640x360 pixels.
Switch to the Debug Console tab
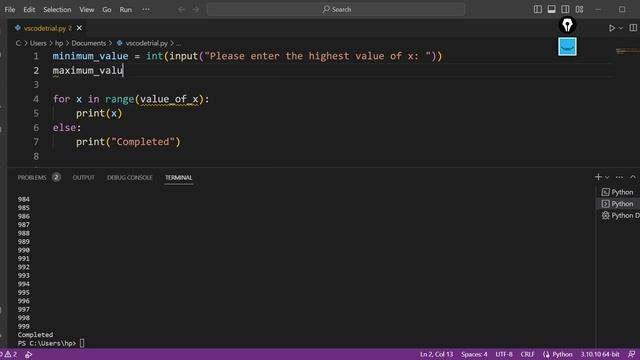129,178
